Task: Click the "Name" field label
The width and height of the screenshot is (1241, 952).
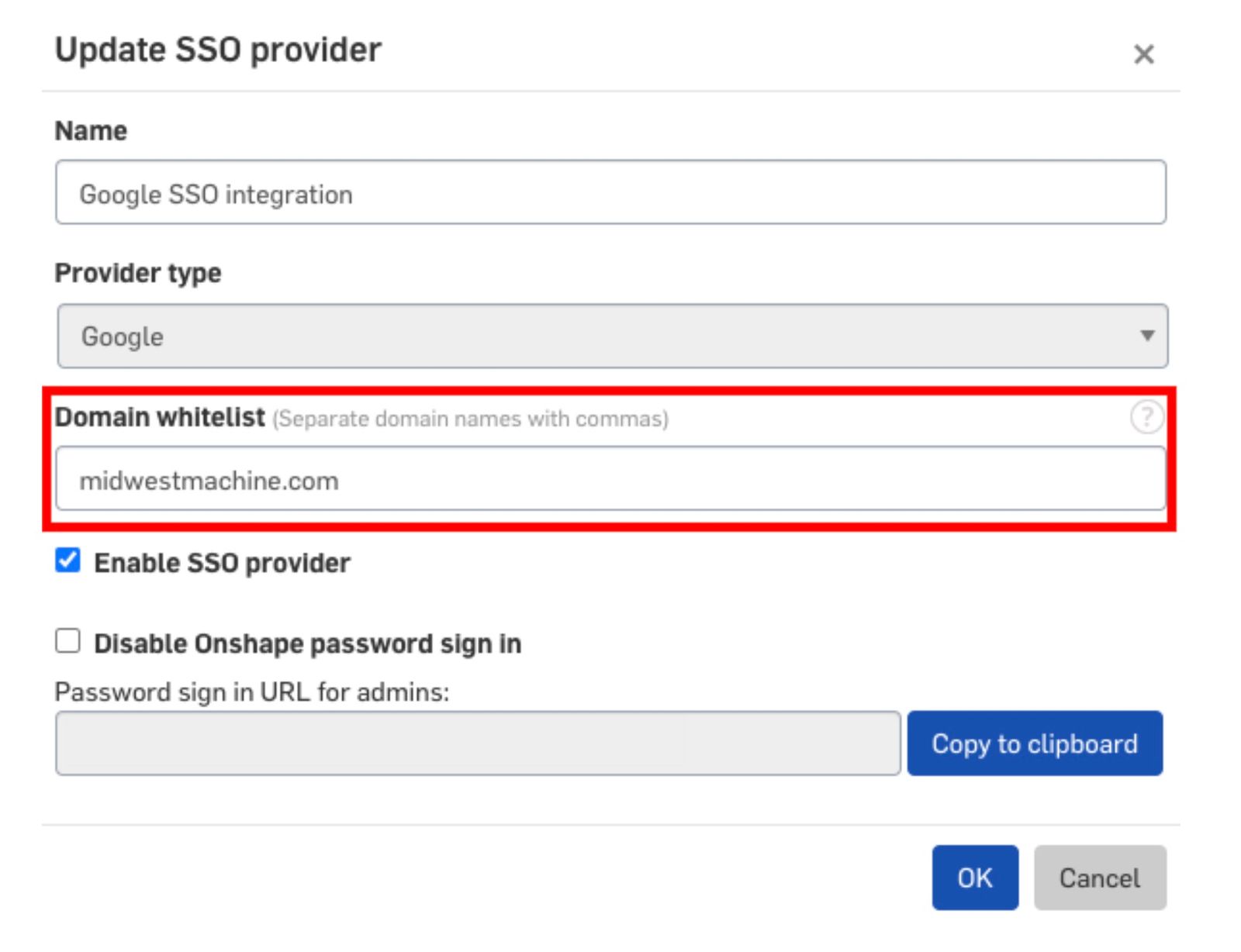Action: (x=91, y=131)
